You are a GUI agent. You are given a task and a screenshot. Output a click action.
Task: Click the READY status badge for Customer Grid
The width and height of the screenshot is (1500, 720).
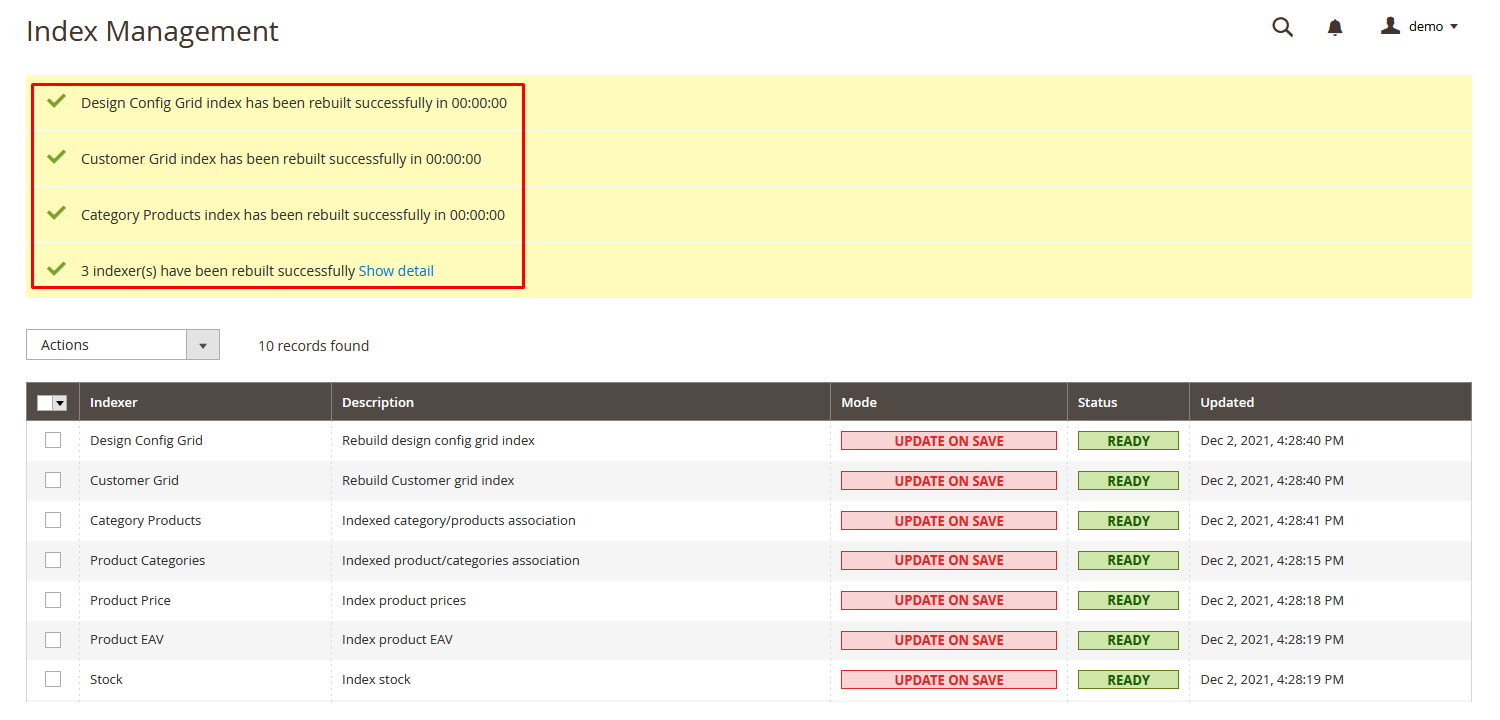tap(1128, 481)
